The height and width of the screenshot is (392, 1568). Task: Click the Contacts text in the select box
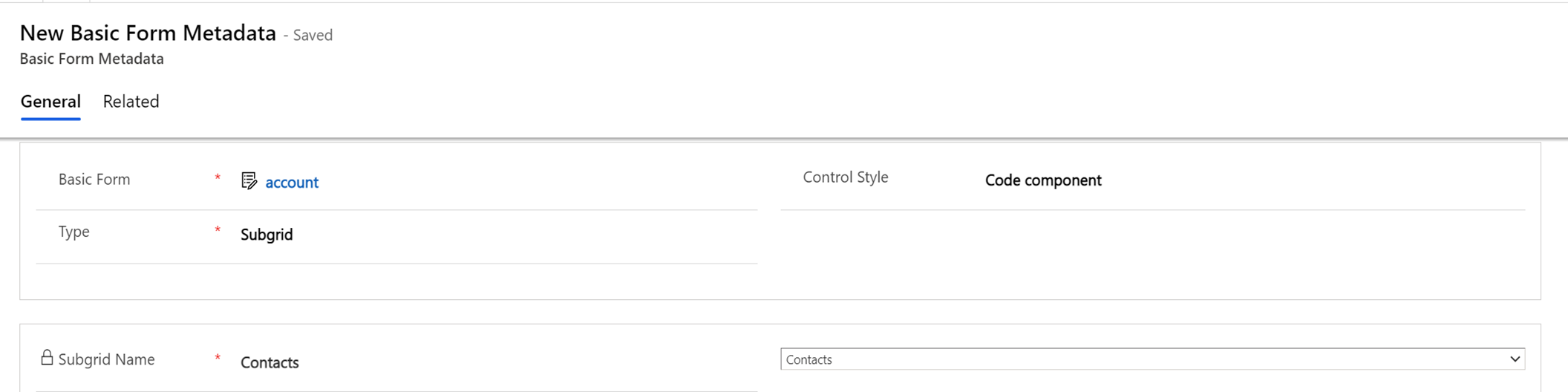[x=809, y=360]
